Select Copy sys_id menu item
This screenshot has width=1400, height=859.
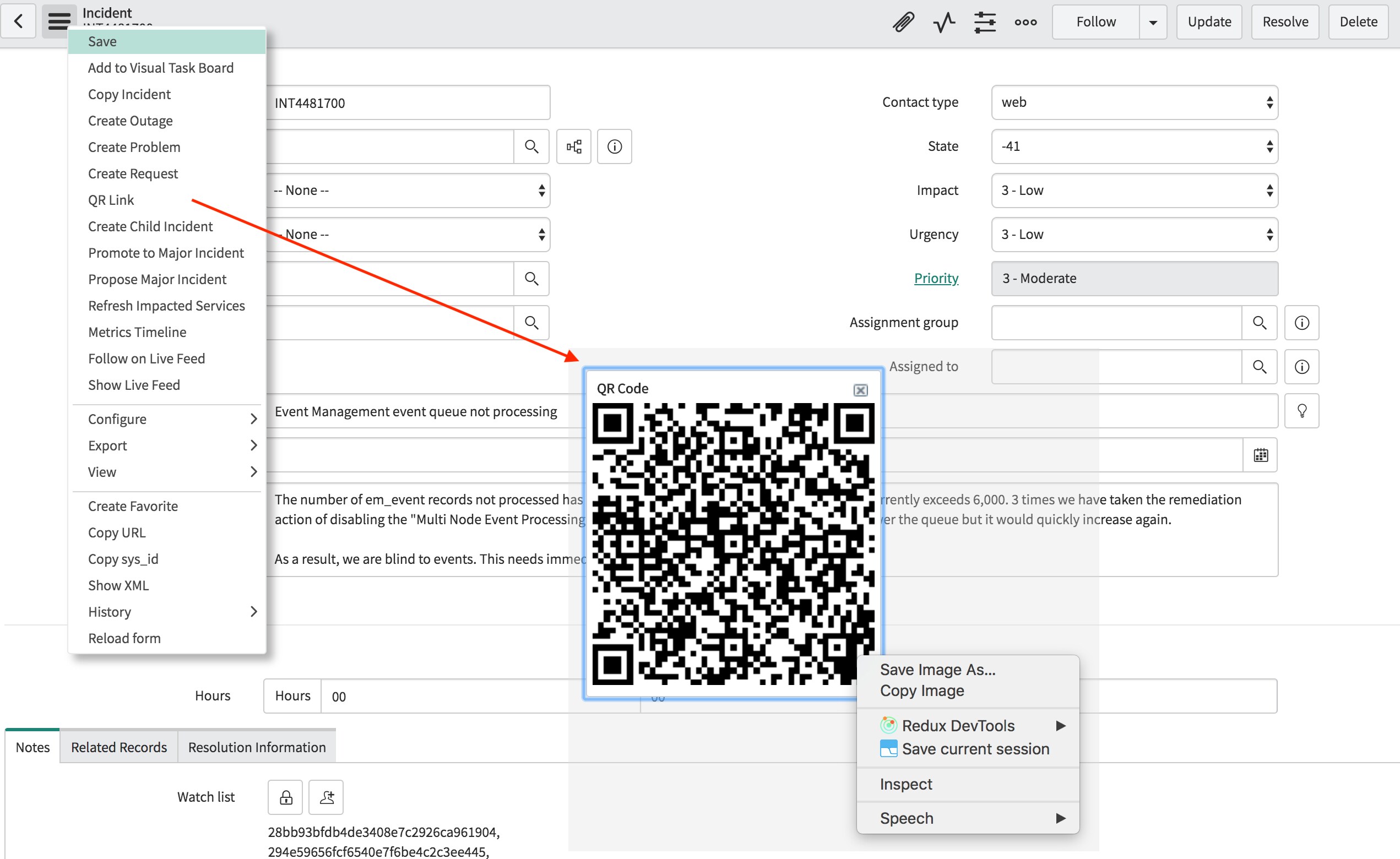[x=167, y=559]
